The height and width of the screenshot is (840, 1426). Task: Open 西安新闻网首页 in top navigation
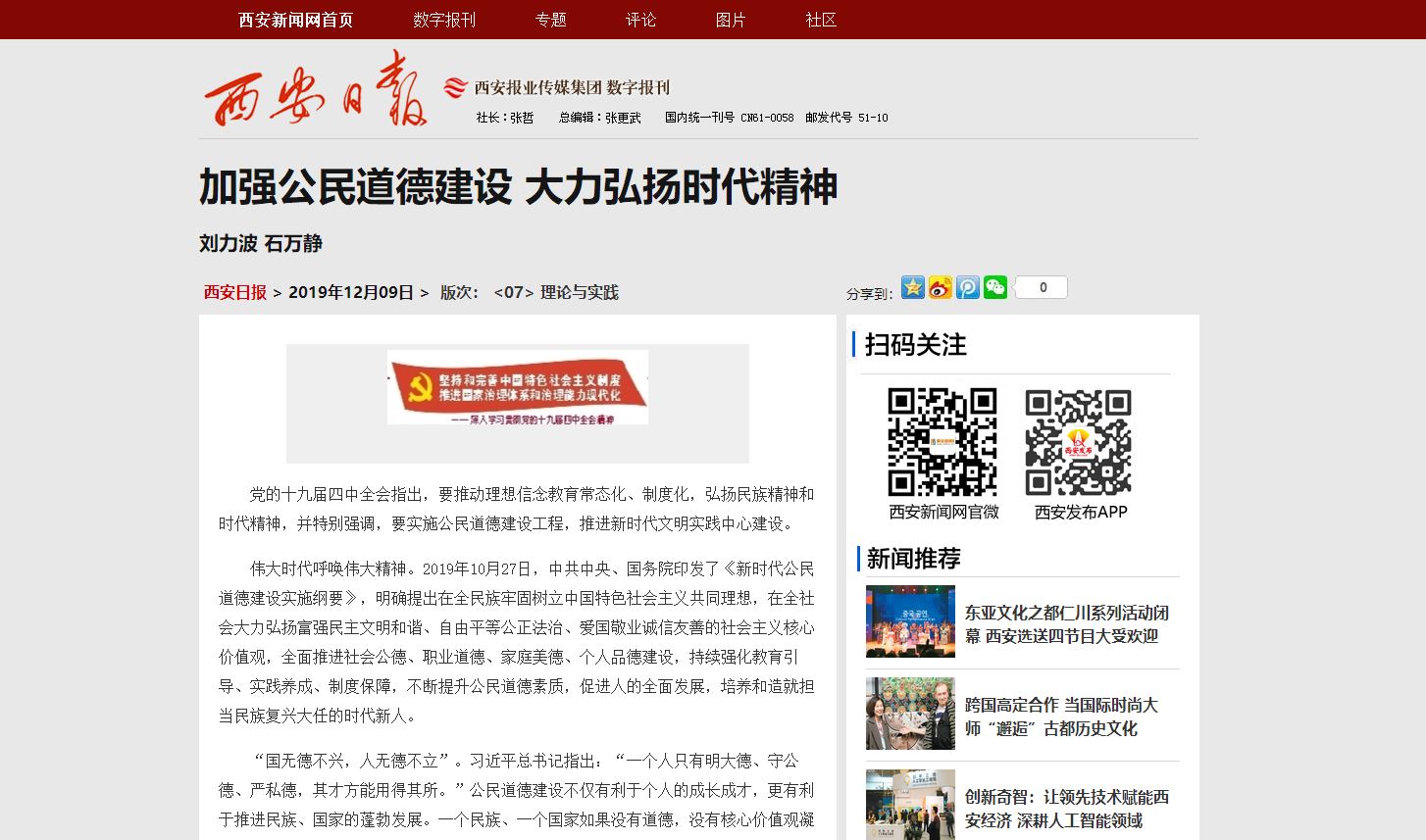295,20
